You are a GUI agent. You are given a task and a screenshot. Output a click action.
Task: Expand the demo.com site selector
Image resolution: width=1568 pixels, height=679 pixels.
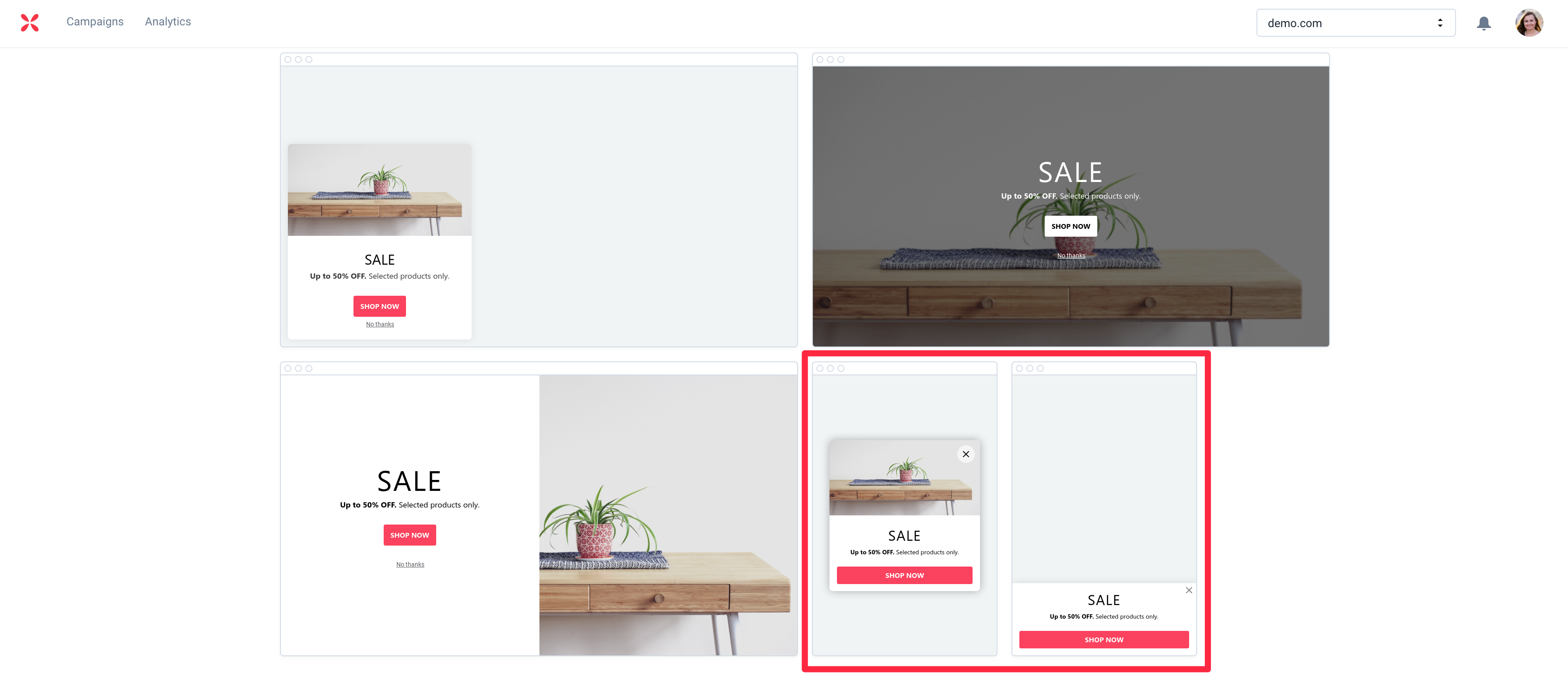point(1355,23)
